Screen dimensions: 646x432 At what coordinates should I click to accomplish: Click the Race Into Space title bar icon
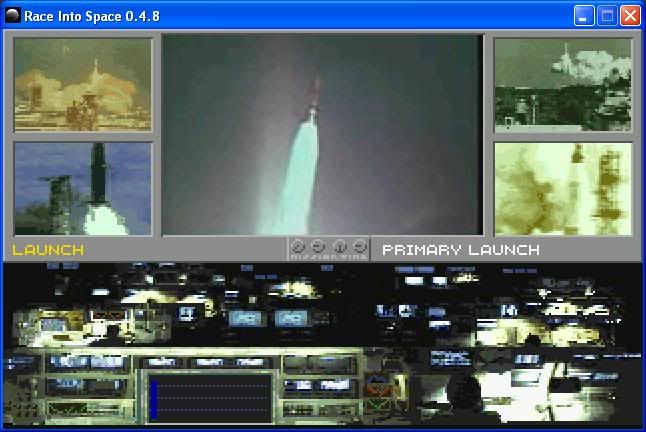[13, 16]
